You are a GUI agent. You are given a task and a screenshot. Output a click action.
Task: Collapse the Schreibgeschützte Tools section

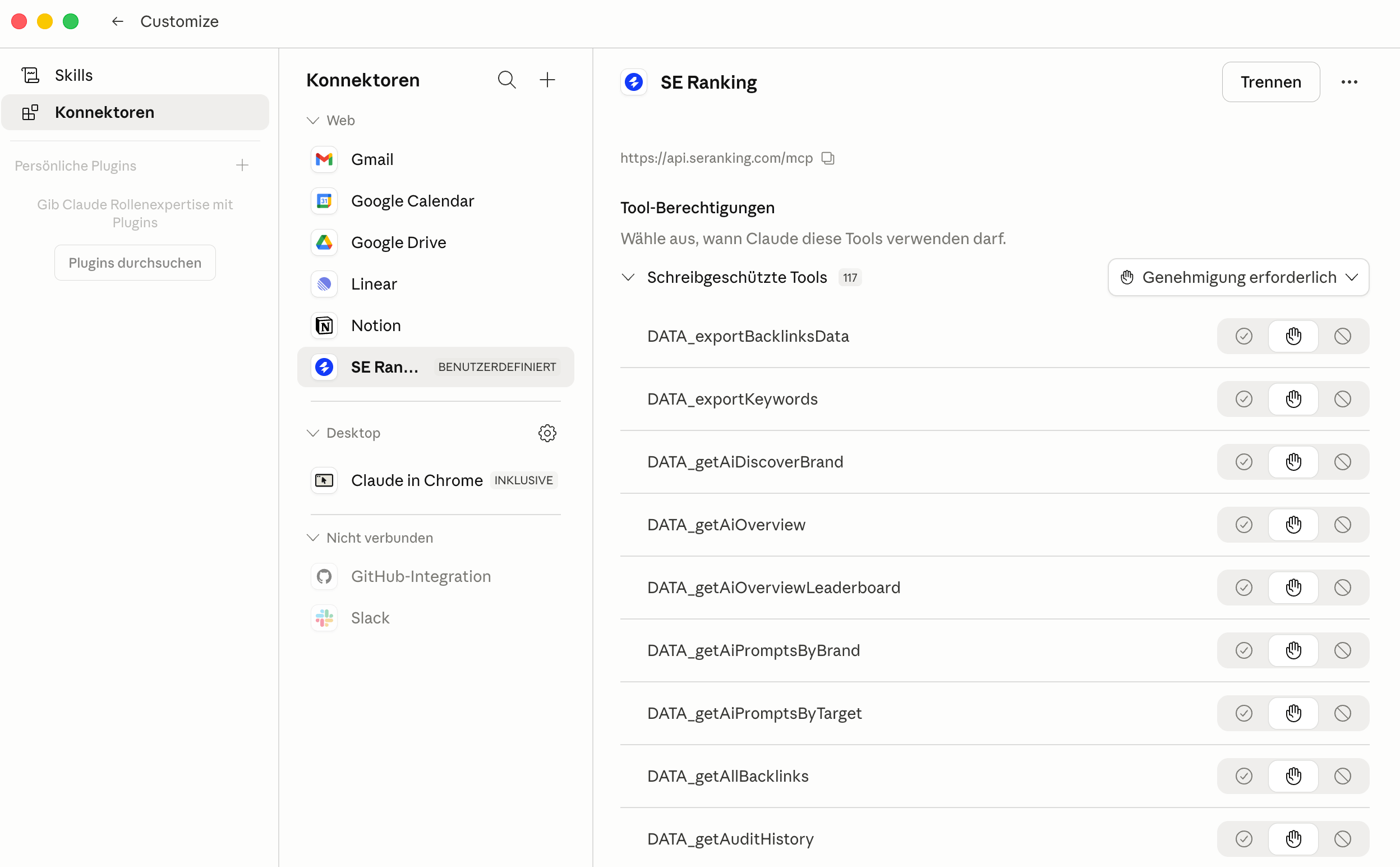click(x=628, y=278)
